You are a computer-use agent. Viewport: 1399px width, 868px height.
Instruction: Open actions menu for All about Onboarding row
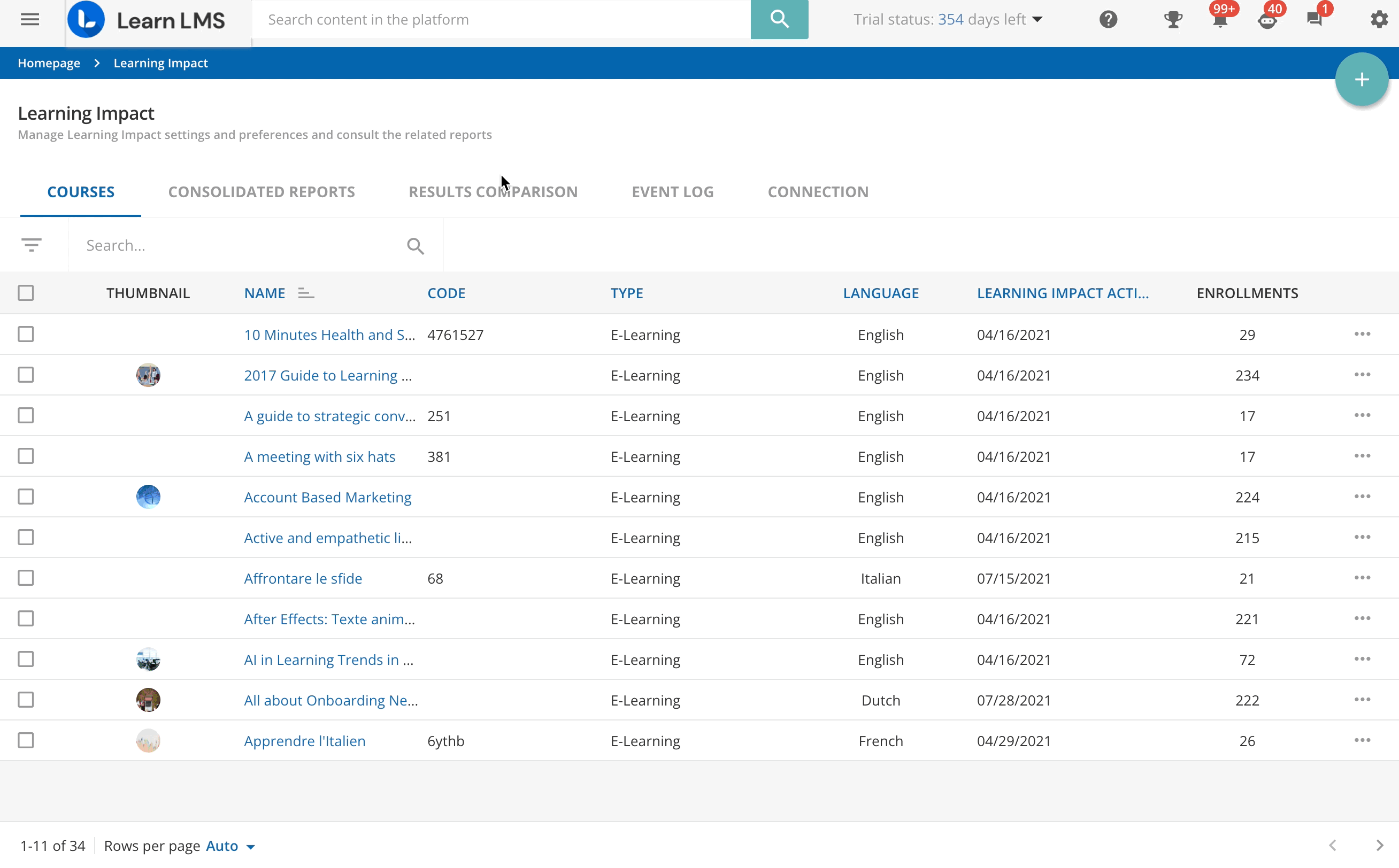[x=1362, y=700]
